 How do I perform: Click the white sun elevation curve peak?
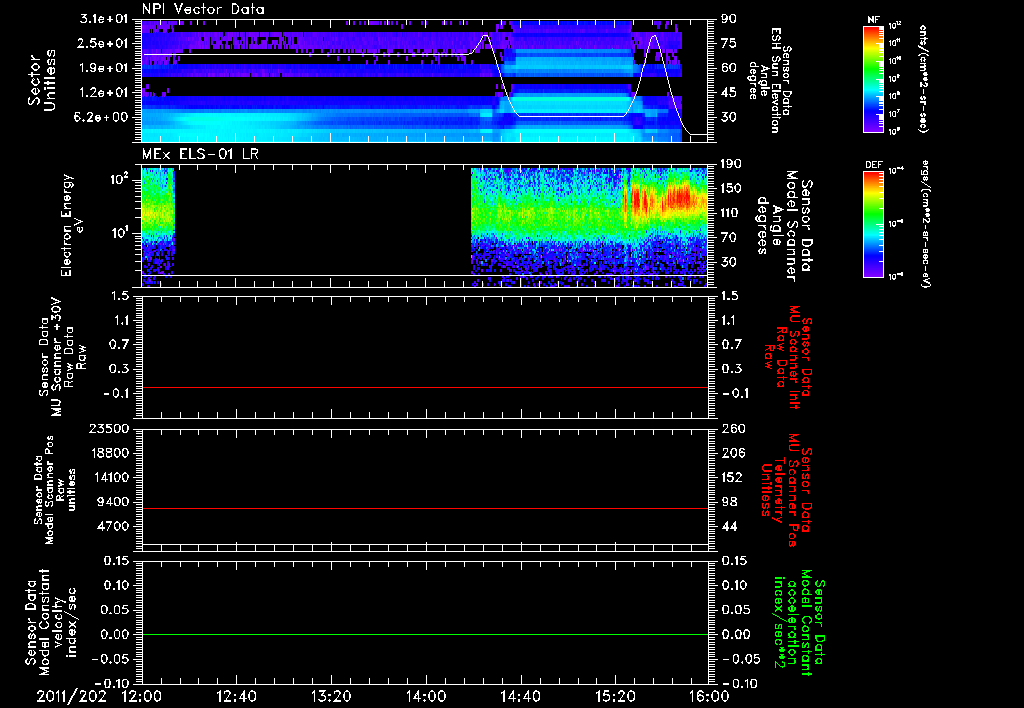coord(654,37)
